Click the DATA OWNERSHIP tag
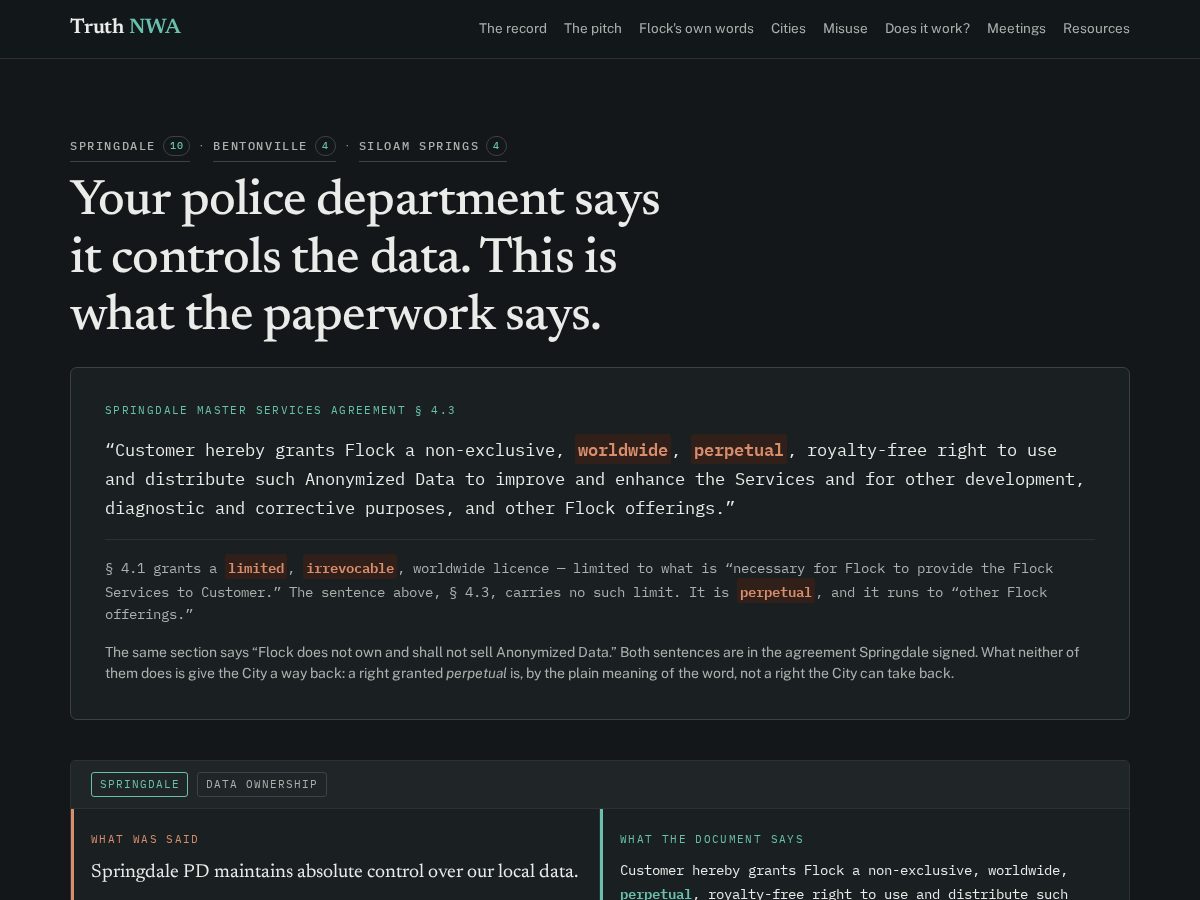The height and width of the screenshot is (900, 1200). [262, 784]
